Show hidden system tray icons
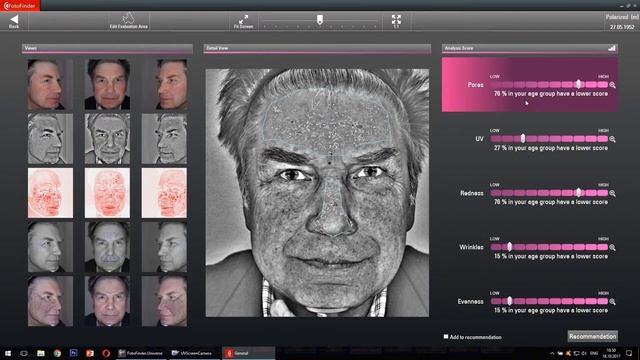This screenshot has height=360, width=640. [552, 353]
